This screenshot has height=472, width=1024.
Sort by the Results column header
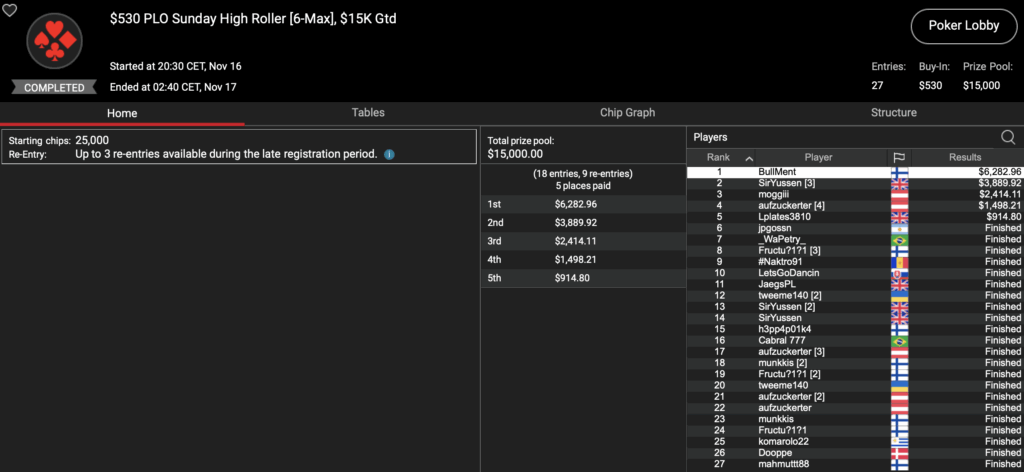coord(965,157)
